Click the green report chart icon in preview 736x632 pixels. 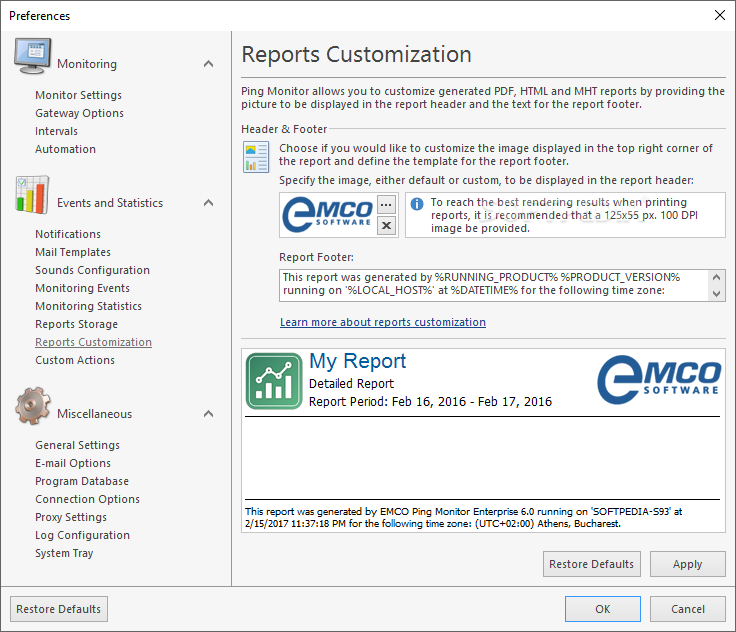pyautogui.click(x=274, y=381)
